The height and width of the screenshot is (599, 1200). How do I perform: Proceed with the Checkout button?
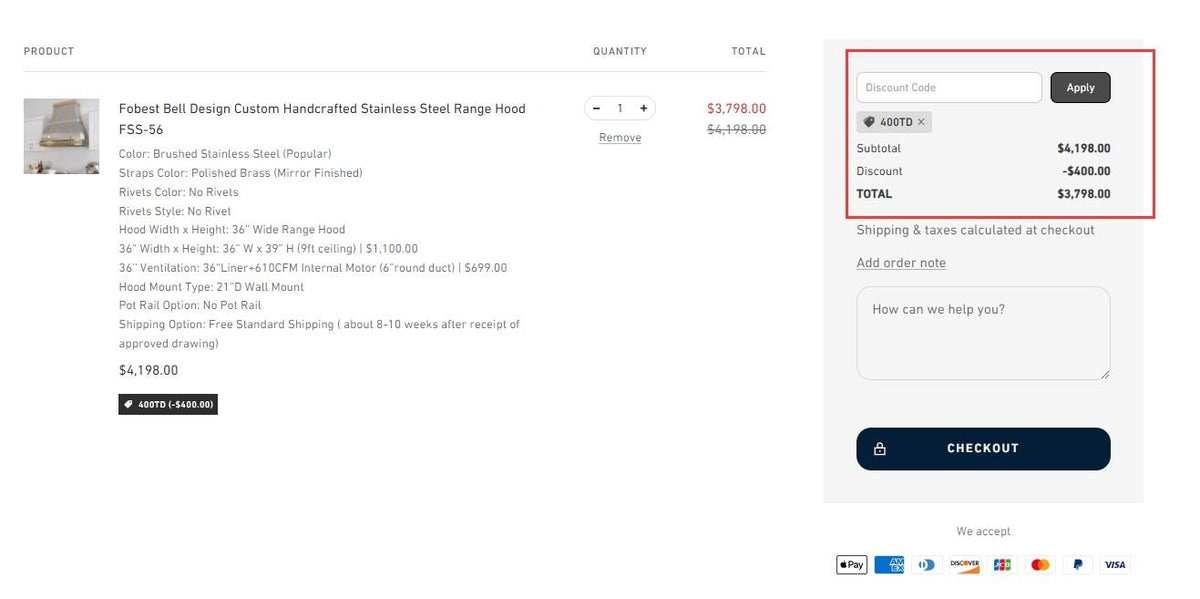[x=983, y=449]
